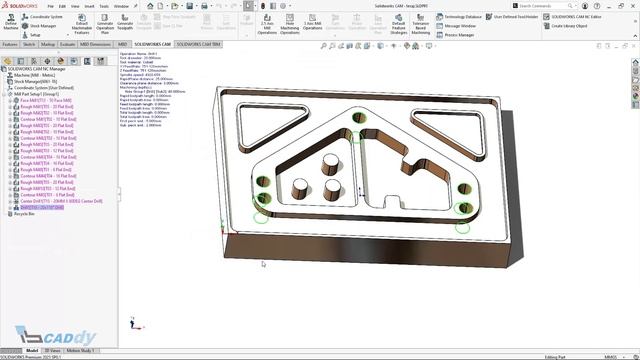Screen dimensions: 640x360
Task: Switch to FeatureManager design tree tab icon
Action: coord(7,61)
